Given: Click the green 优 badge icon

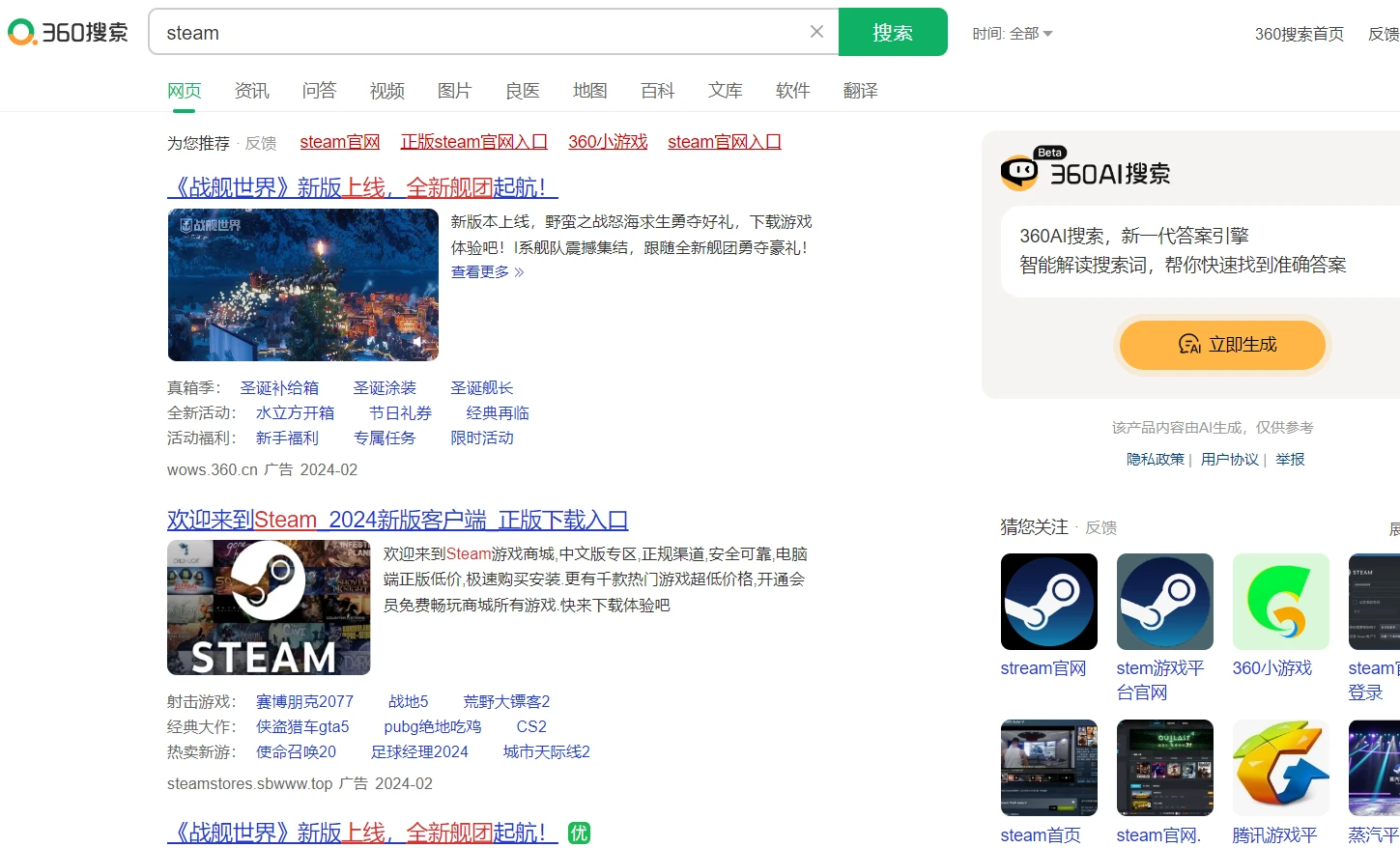Looking at the screenshot, I should click(579, 833).
